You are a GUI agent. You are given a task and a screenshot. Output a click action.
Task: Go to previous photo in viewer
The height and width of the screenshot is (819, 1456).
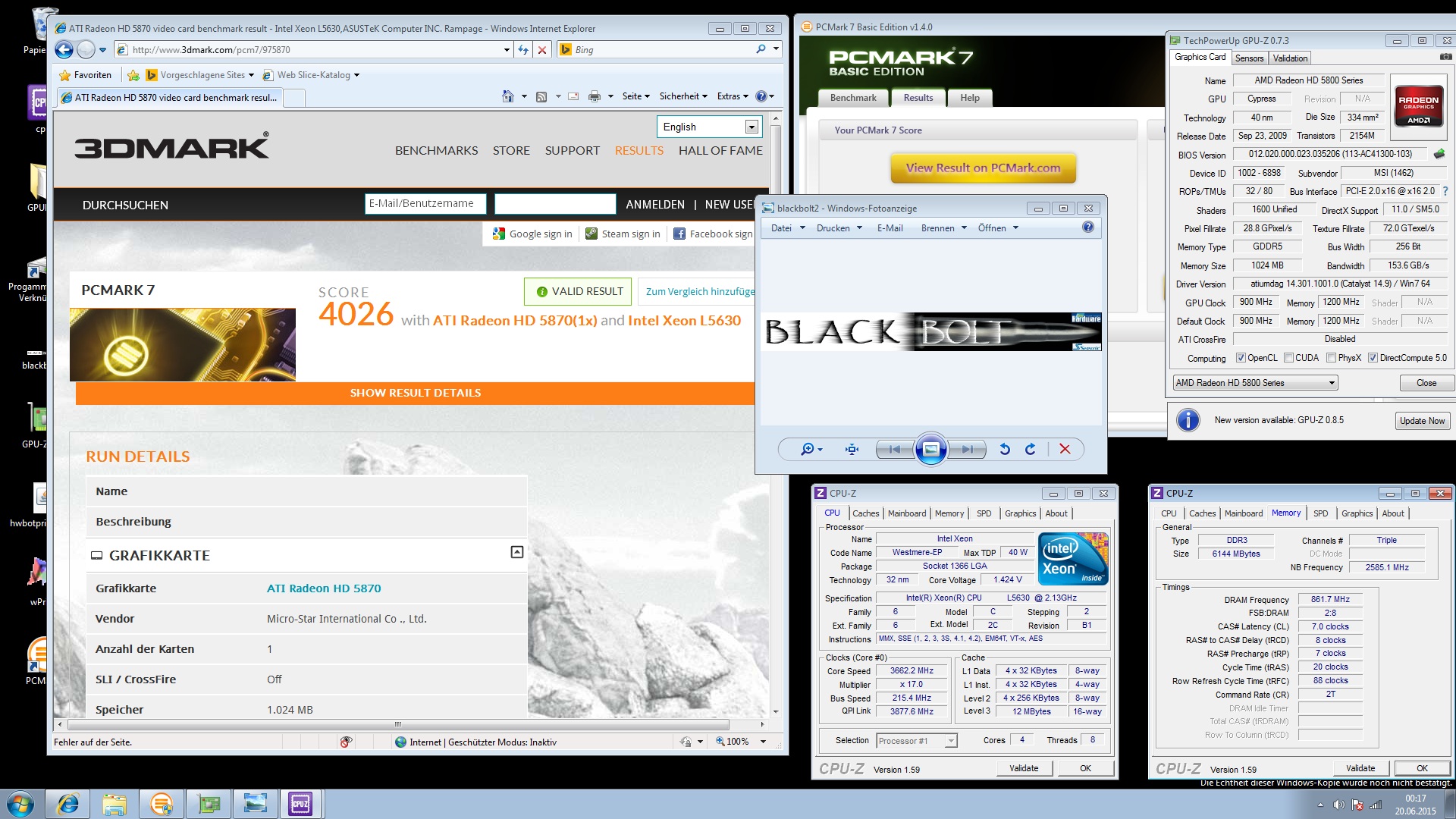895,449
